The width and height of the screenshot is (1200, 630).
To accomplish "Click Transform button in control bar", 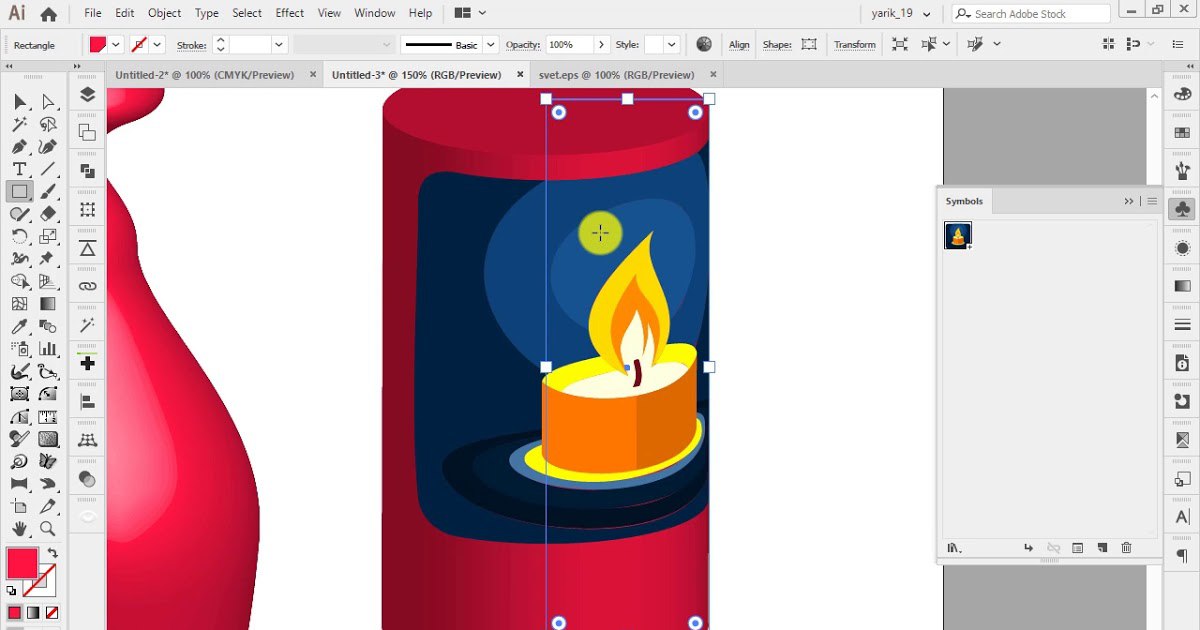I will point(855,45).
